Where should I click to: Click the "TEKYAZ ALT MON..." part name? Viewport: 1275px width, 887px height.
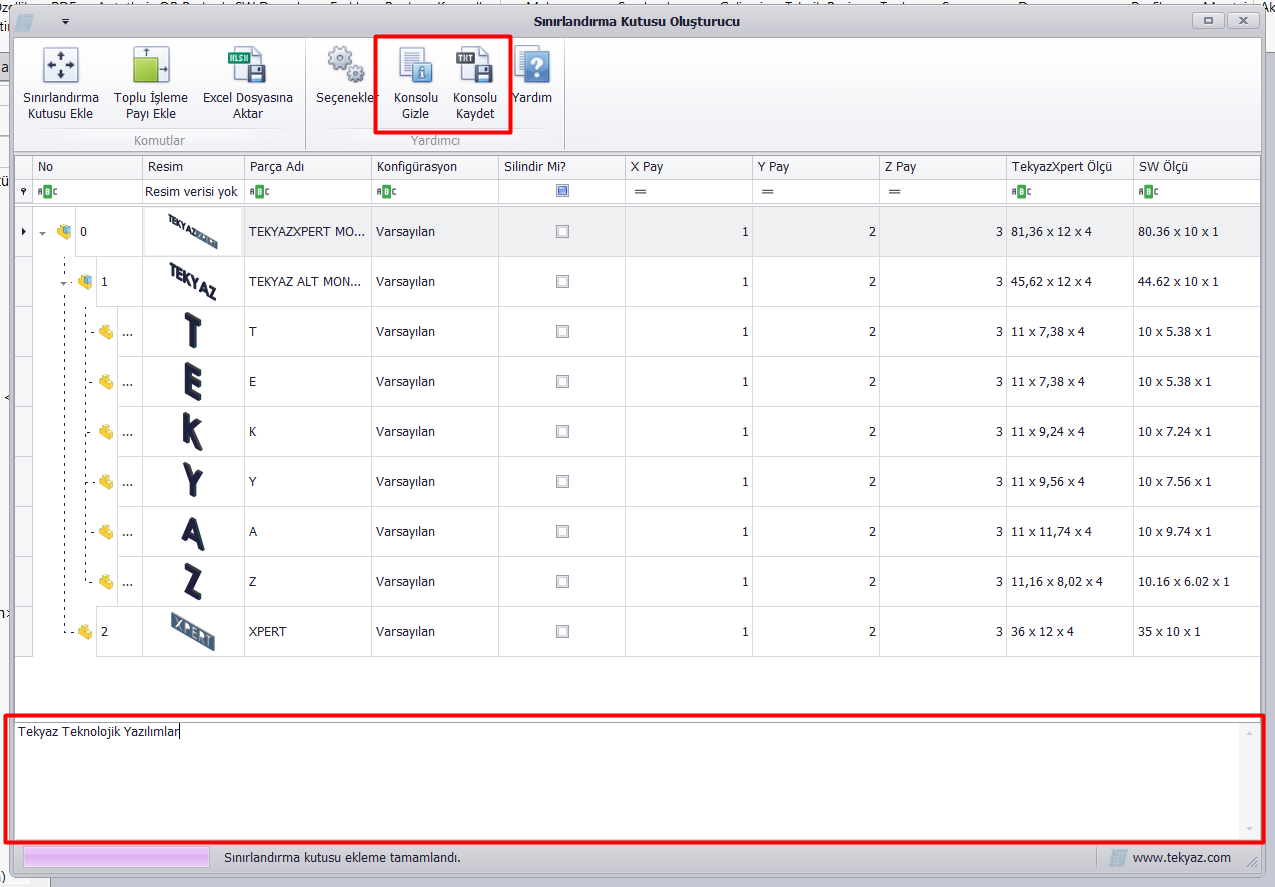pyautogui.click(x=306, y=282)
